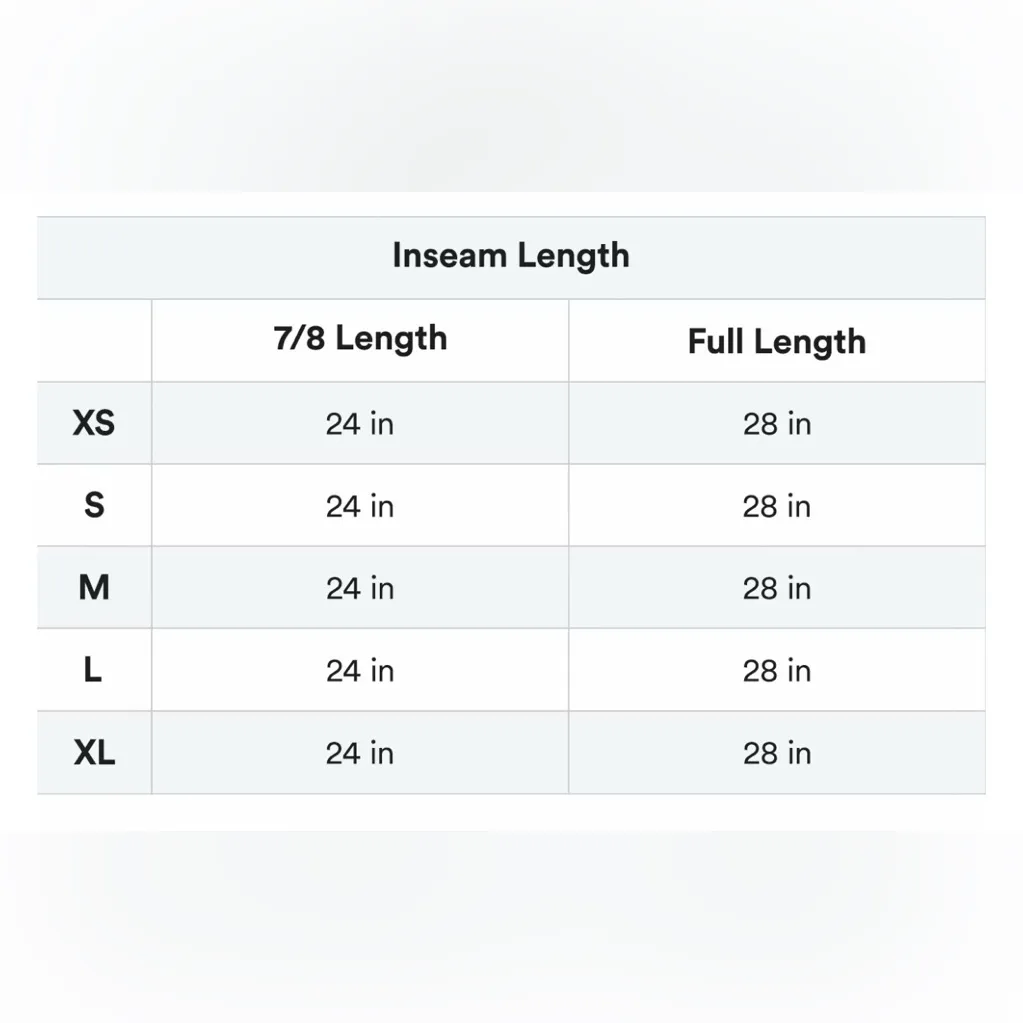Select the Full Length column header
1023x1023 pixels.
click(776, 342)
